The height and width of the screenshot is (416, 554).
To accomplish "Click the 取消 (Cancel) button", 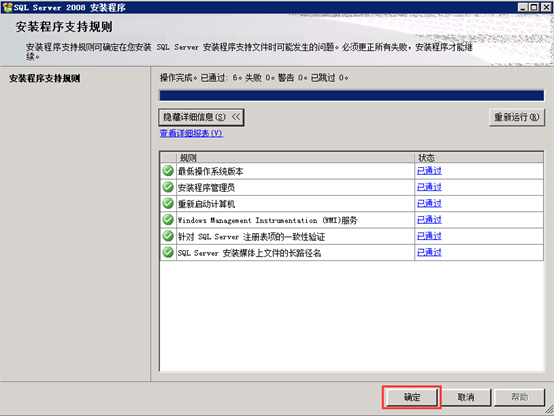I will [x=466, y=397].
